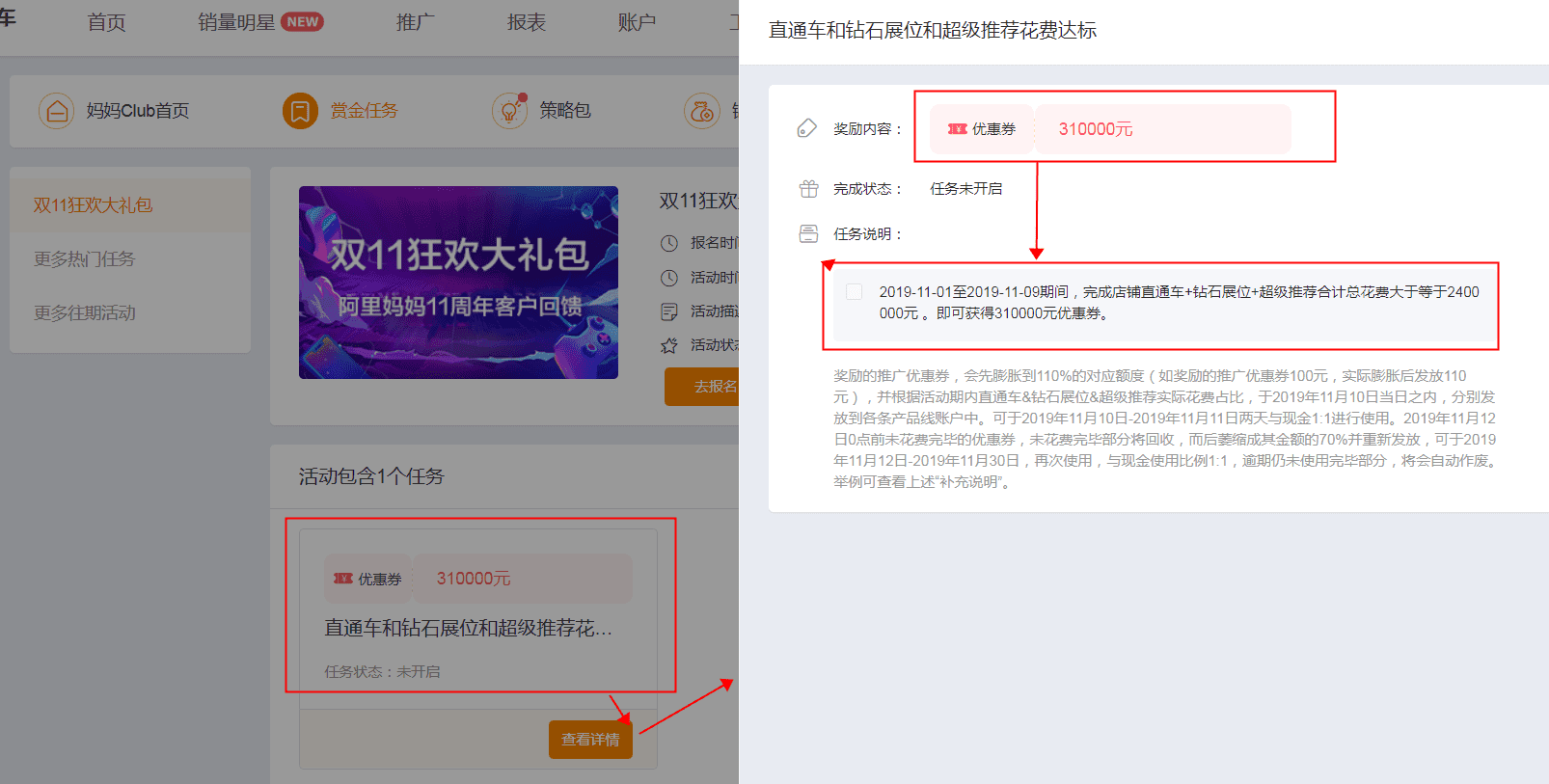Click the 奖励内容: label
1549x784 pixels.
coord(868,128)
